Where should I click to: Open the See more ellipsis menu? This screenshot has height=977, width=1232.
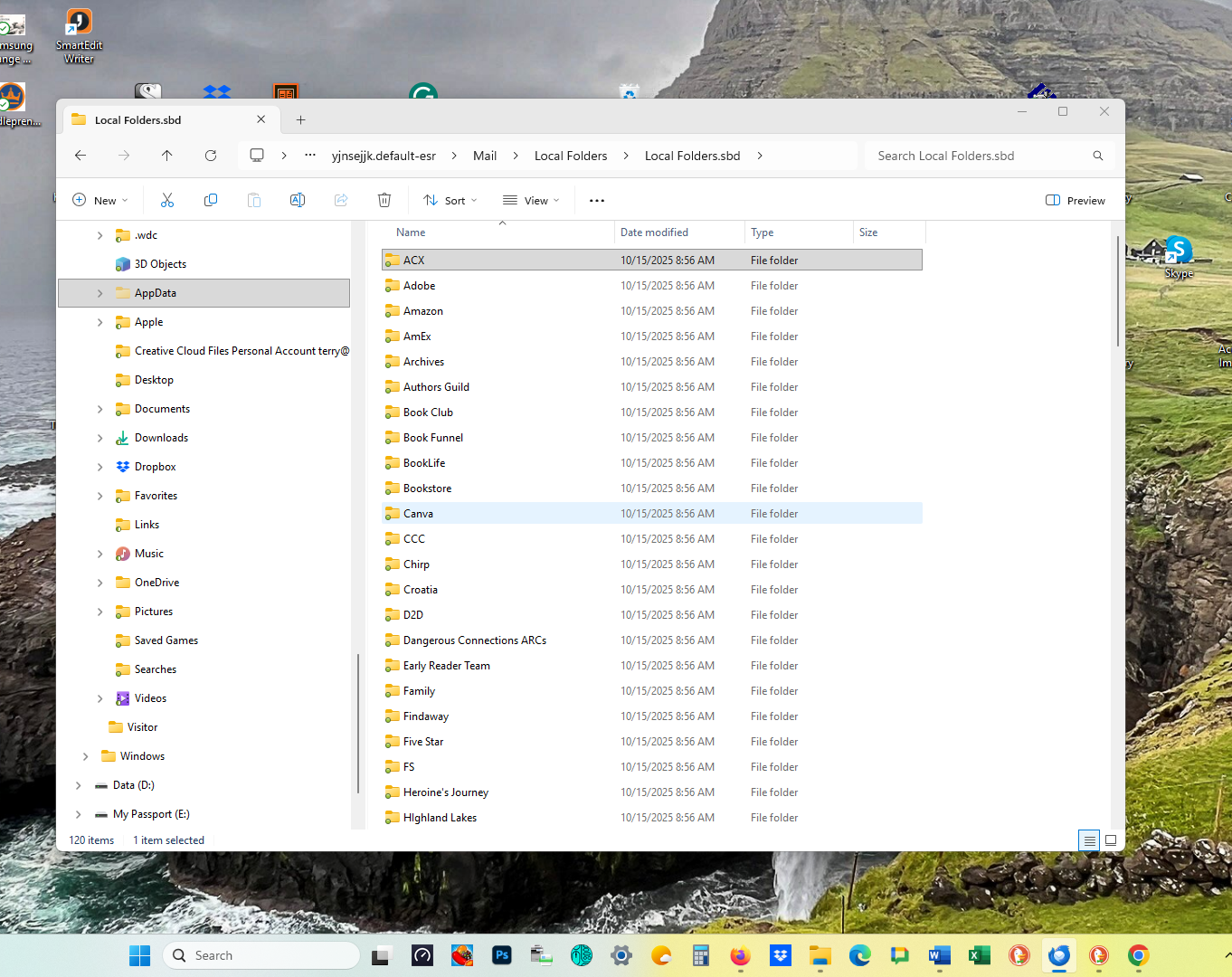point(597,200)
